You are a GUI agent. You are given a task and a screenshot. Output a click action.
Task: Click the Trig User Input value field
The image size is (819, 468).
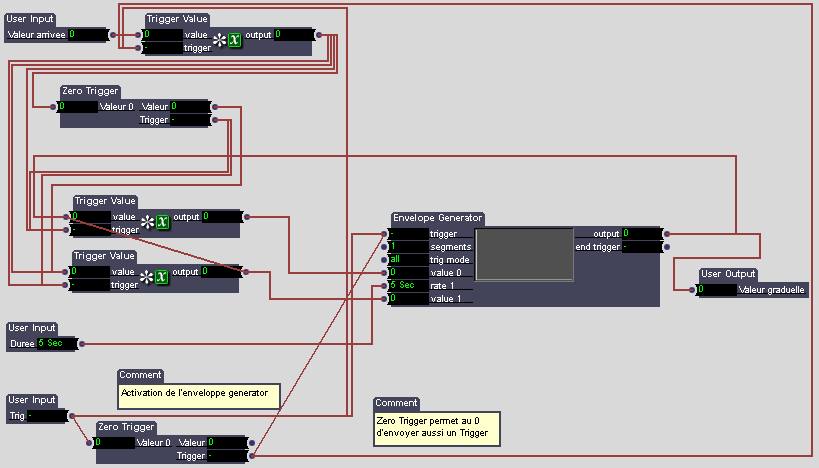point(47,415)
